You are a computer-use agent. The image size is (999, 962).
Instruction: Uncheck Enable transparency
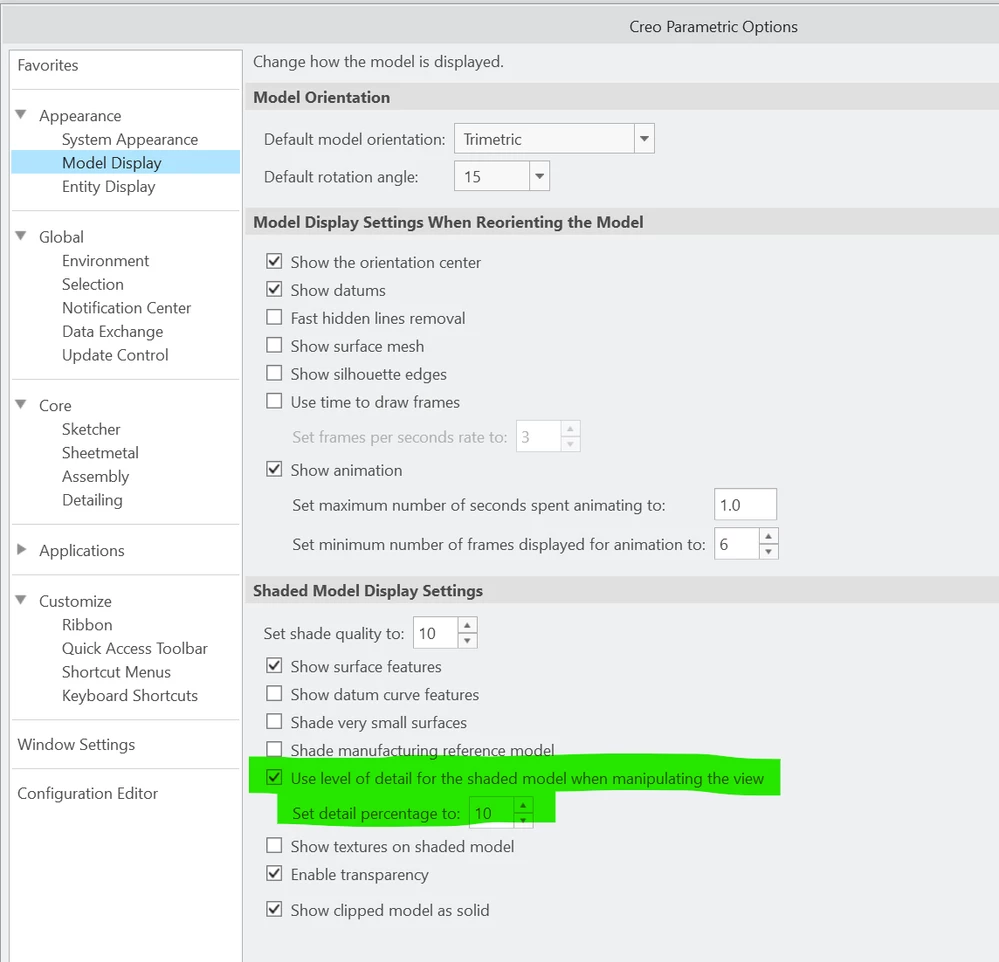click(274, 874)
